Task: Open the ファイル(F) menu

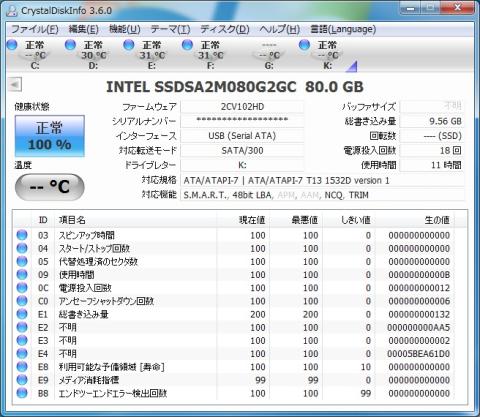Action: 35,29
